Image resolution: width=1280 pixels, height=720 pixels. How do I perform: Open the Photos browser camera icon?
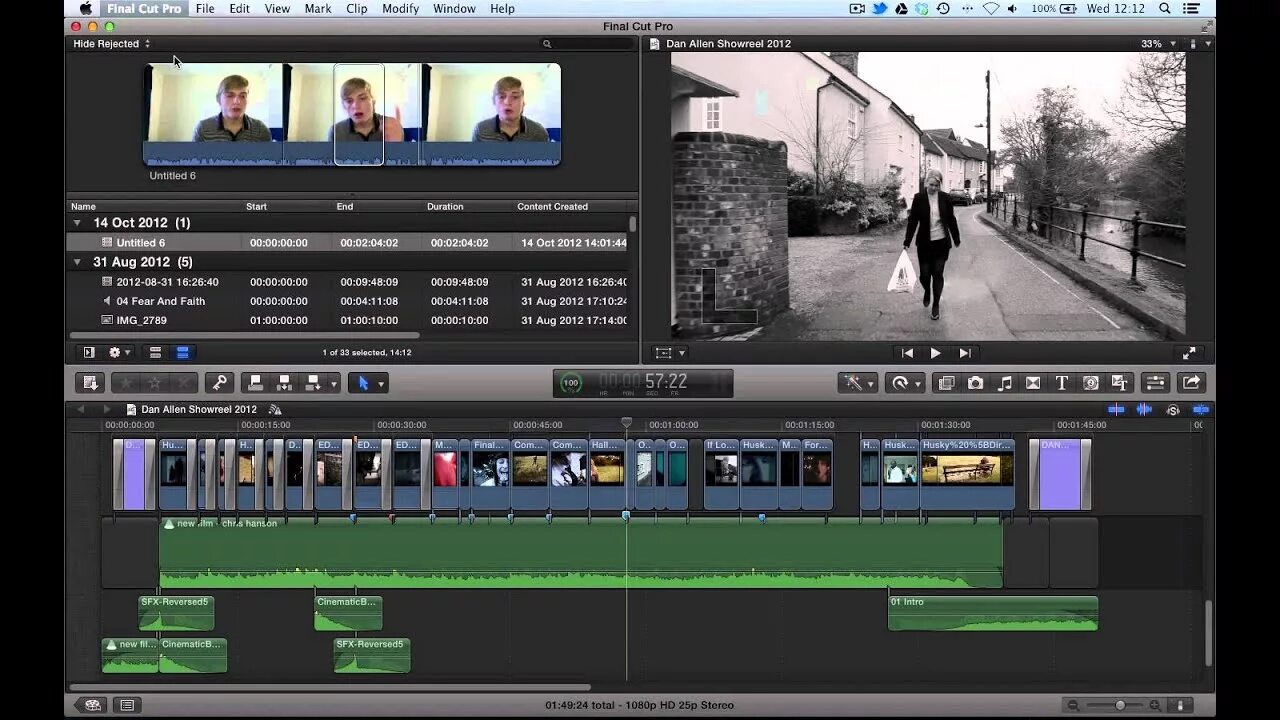point(975,383)
